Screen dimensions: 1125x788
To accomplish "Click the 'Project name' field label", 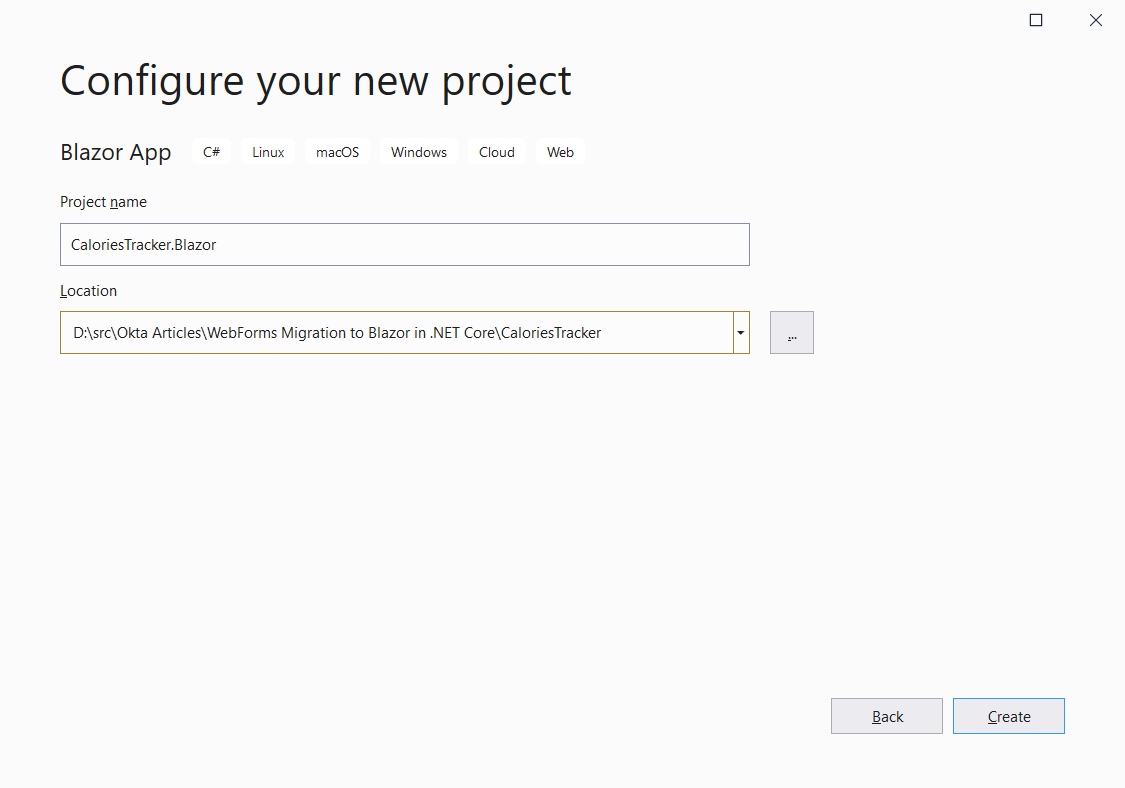I will pyautogui.click(x=103, y=202).
